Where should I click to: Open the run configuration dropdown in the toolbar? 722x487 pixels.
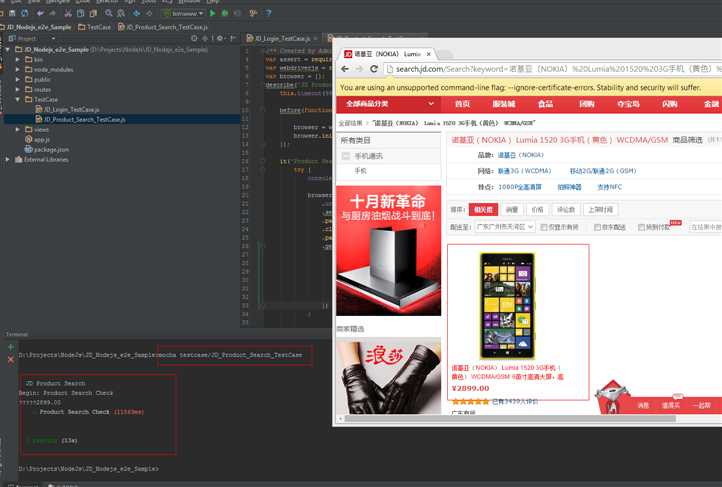pos(183,13)
